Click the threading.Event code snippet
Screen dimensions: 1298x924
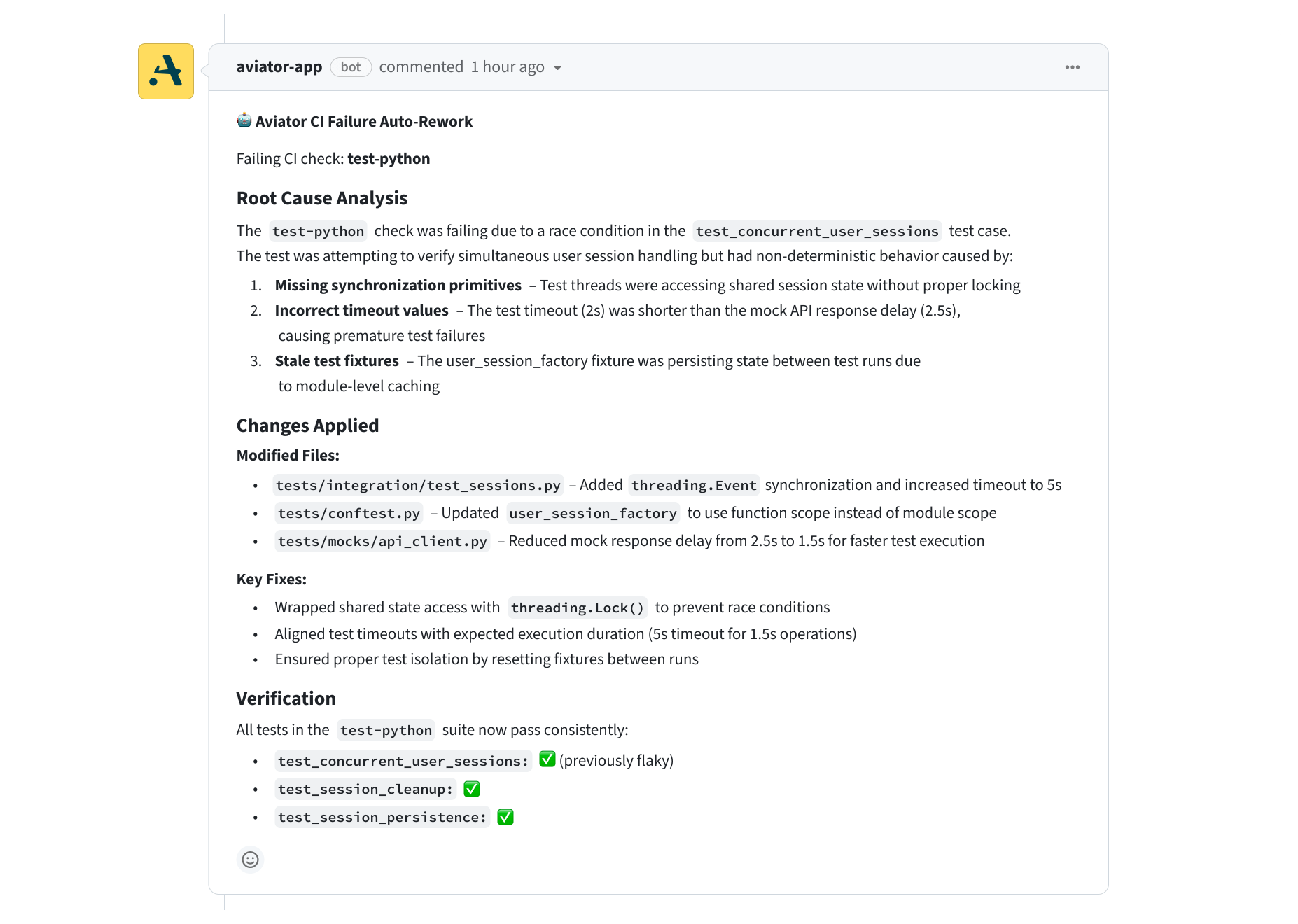(694, 485)
